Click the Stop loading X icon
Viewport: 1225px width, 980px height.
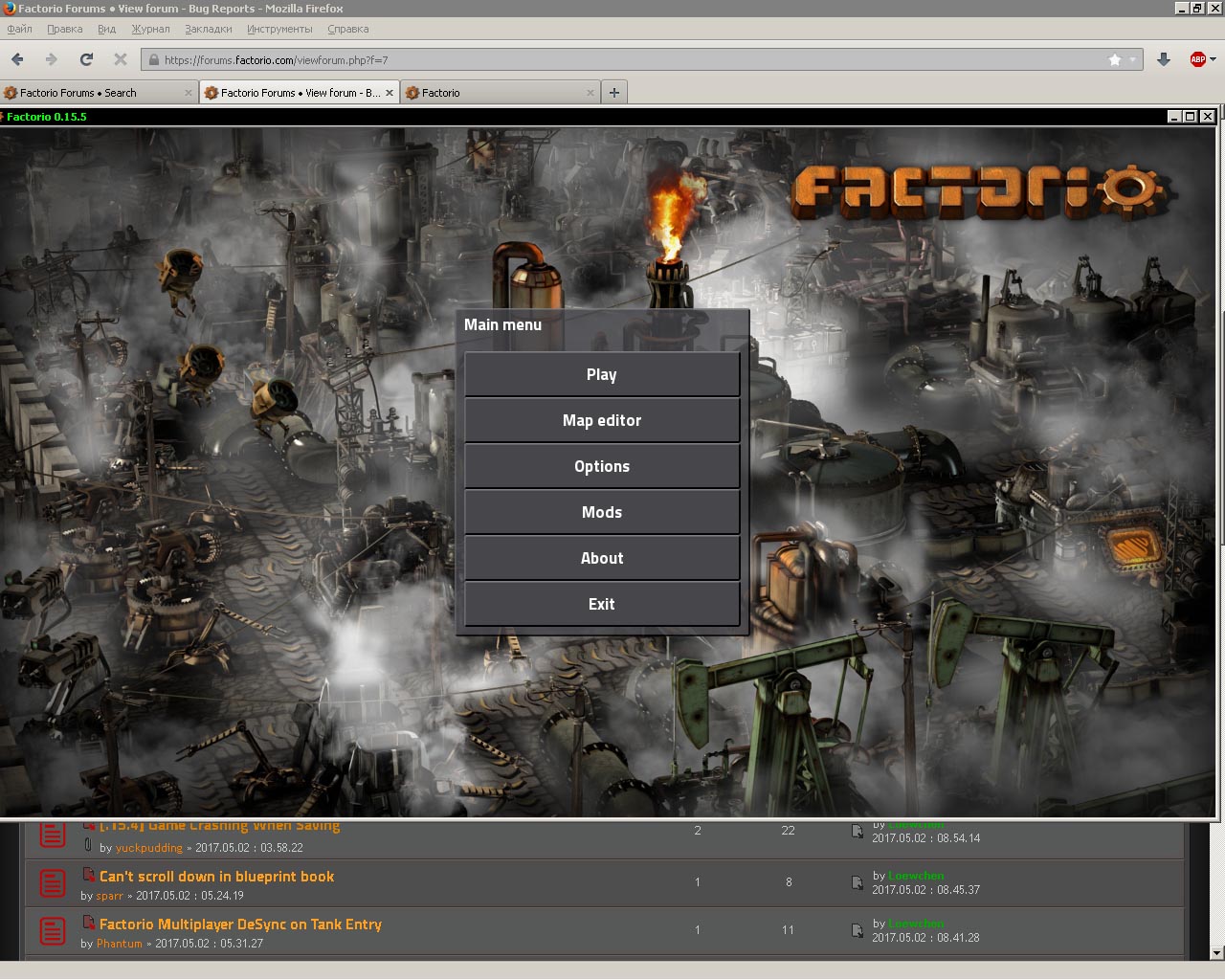pos(121,59)
